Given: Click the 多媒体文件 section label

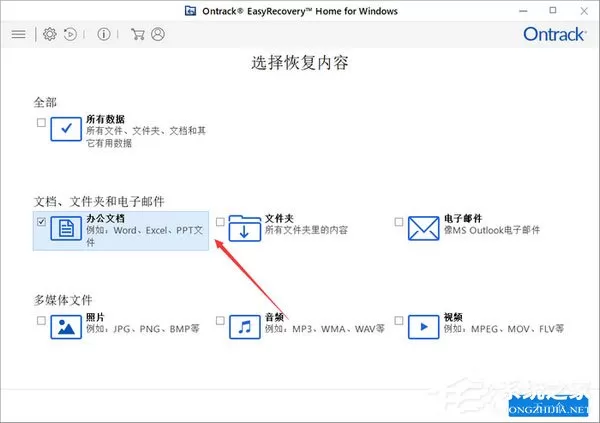Looking at the screenshot, I should [63, 300].
